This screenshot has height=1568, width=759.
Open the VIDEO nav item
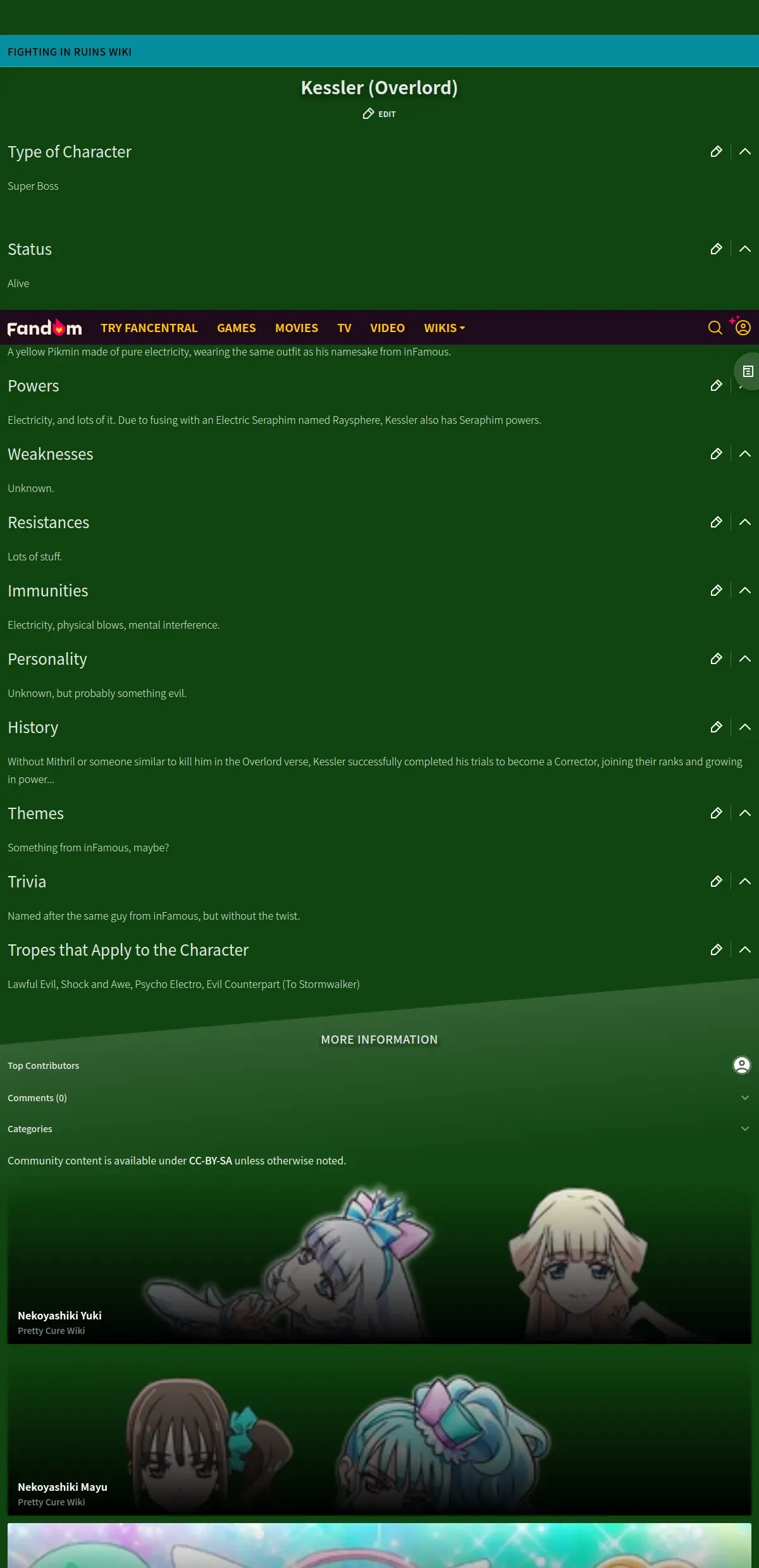pos(387,328)
